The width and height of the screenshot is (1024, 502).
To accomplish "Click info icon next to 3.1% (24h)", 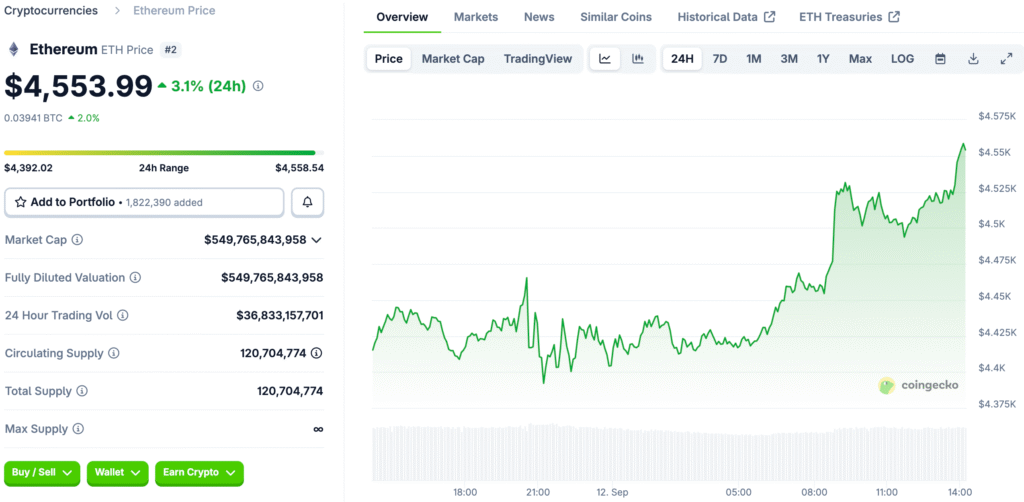I will click(258, 86).
